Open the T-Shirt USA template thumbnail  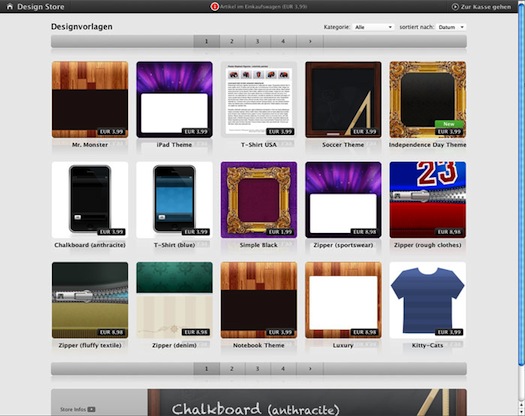(259, 99)
